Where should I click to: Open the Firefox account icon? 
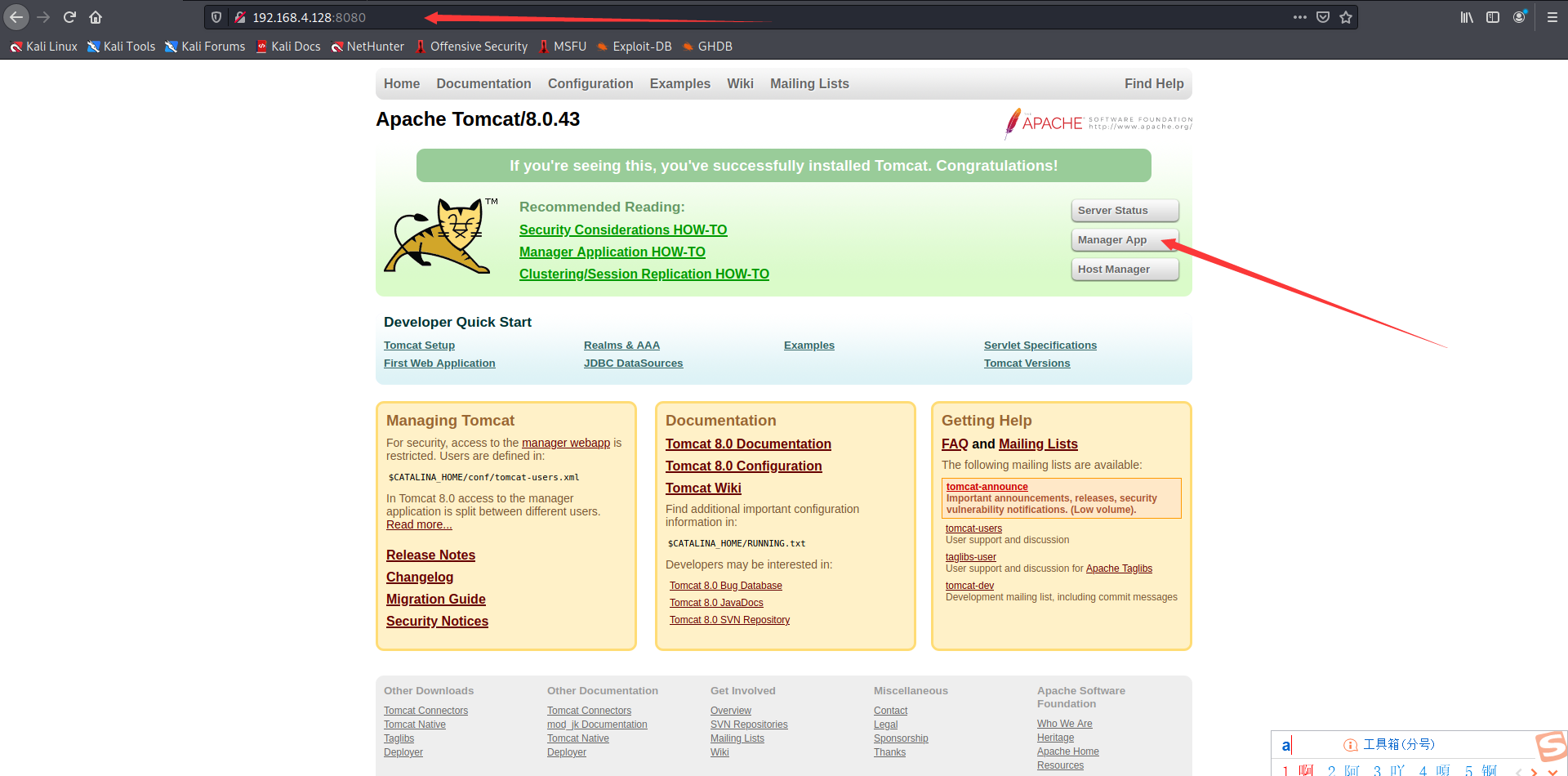click(1519, 17)
